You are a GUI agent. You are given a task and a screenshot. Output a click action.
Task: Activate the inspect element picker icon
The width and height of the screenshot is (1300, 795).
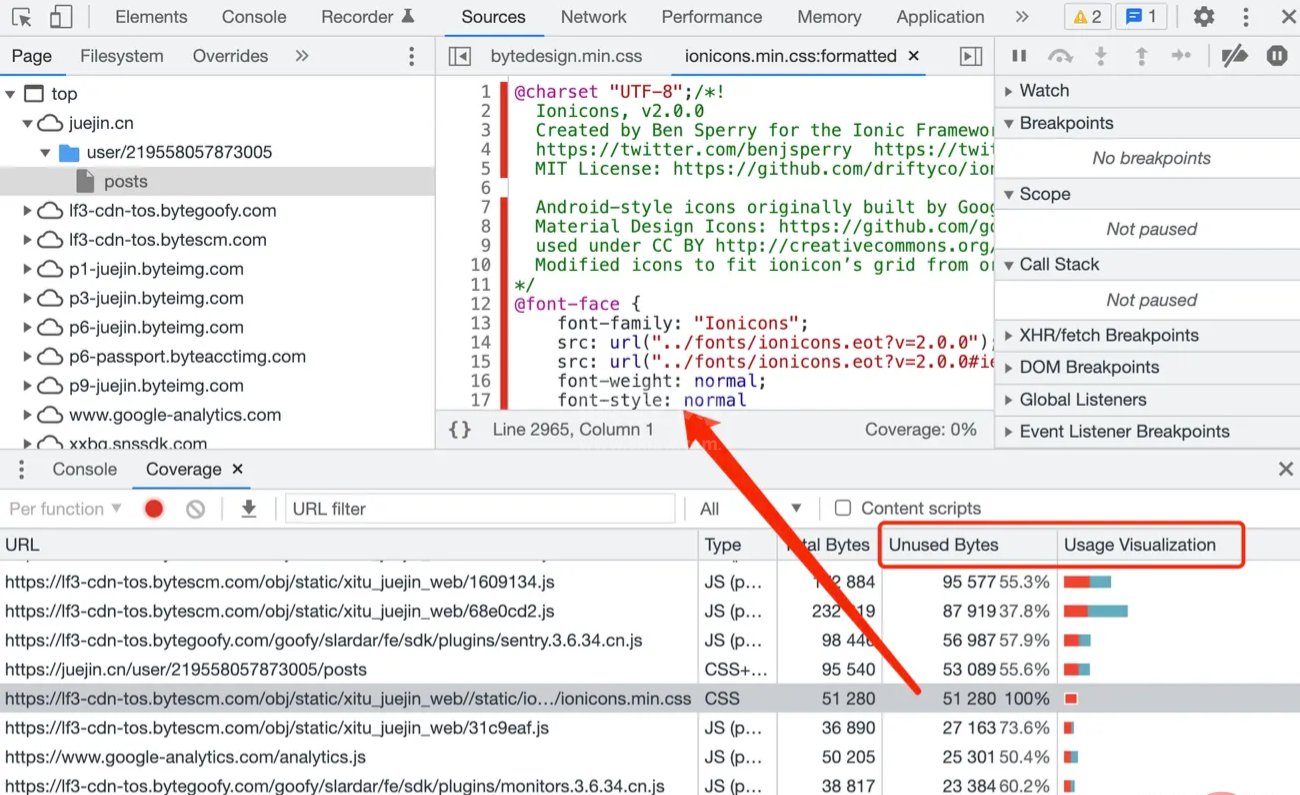[21, 17]
